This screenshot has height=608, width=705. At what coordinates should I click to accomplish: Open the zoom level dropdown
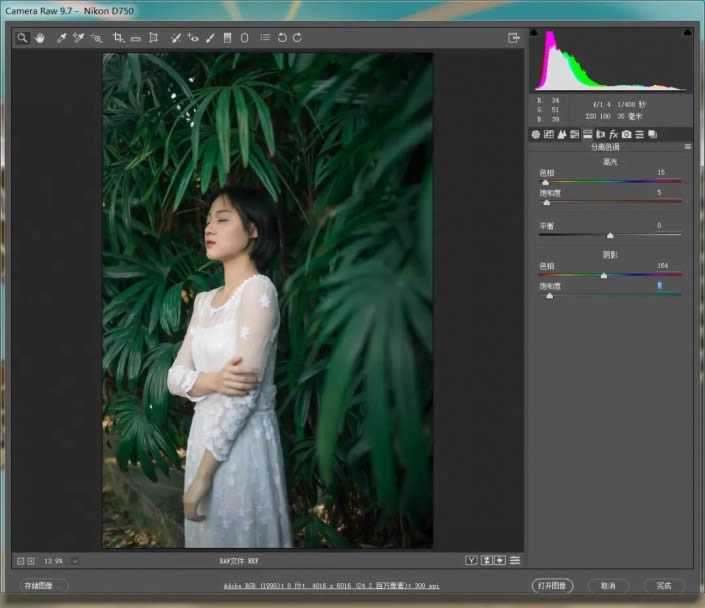point(74,561)
